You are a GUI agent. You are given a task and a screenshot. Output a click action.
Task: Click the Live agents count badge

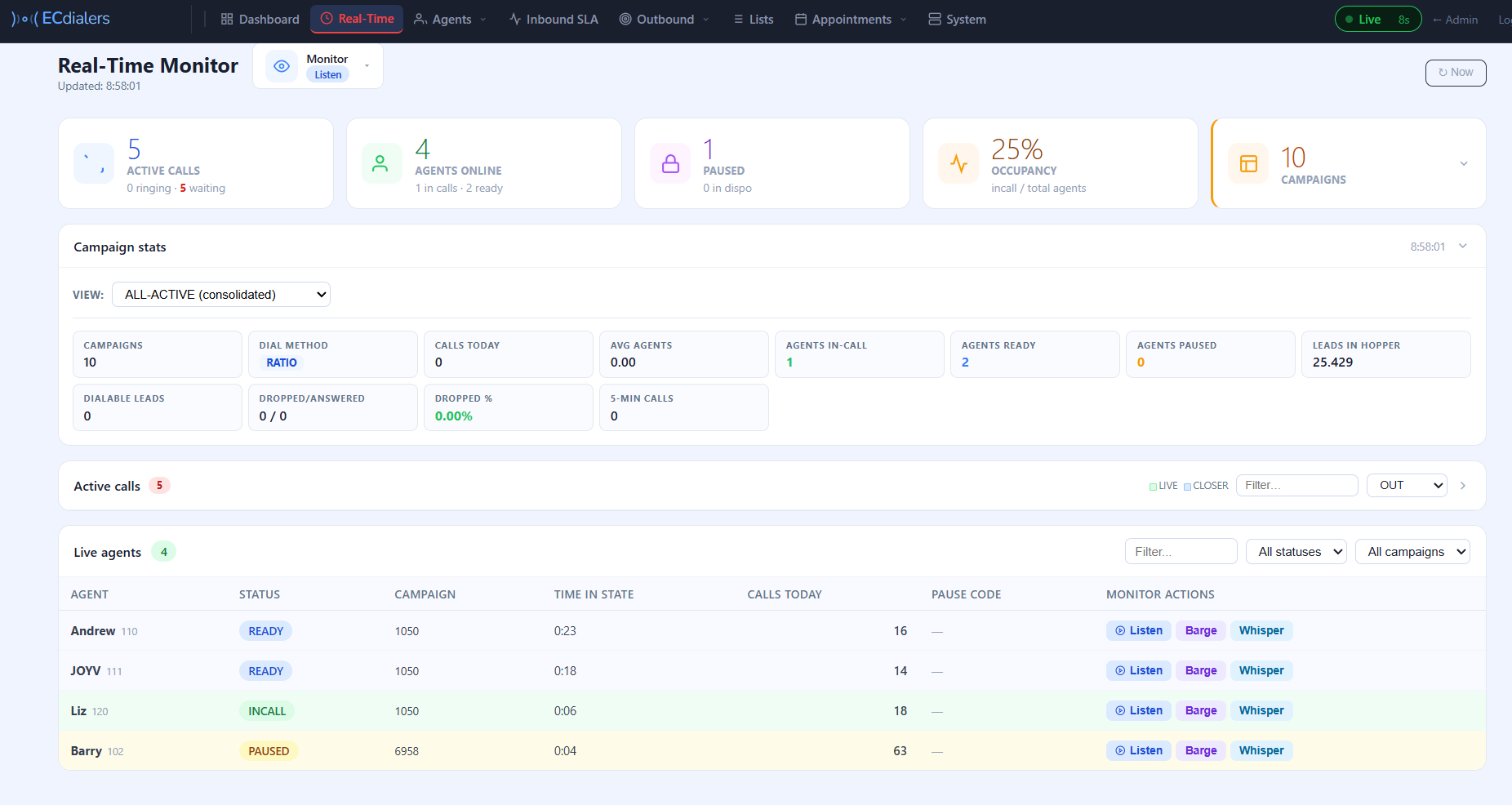pyautogui.click(x=164, y=552)
